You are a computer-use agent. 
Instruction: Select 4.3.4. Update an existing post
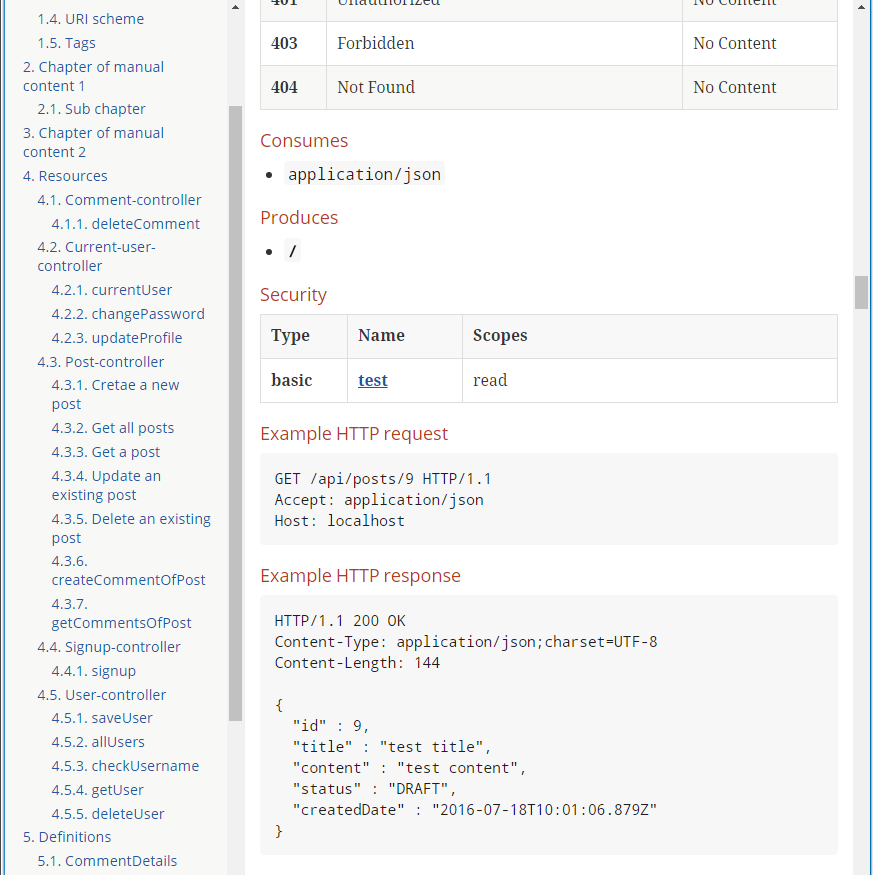pos(106,485)
